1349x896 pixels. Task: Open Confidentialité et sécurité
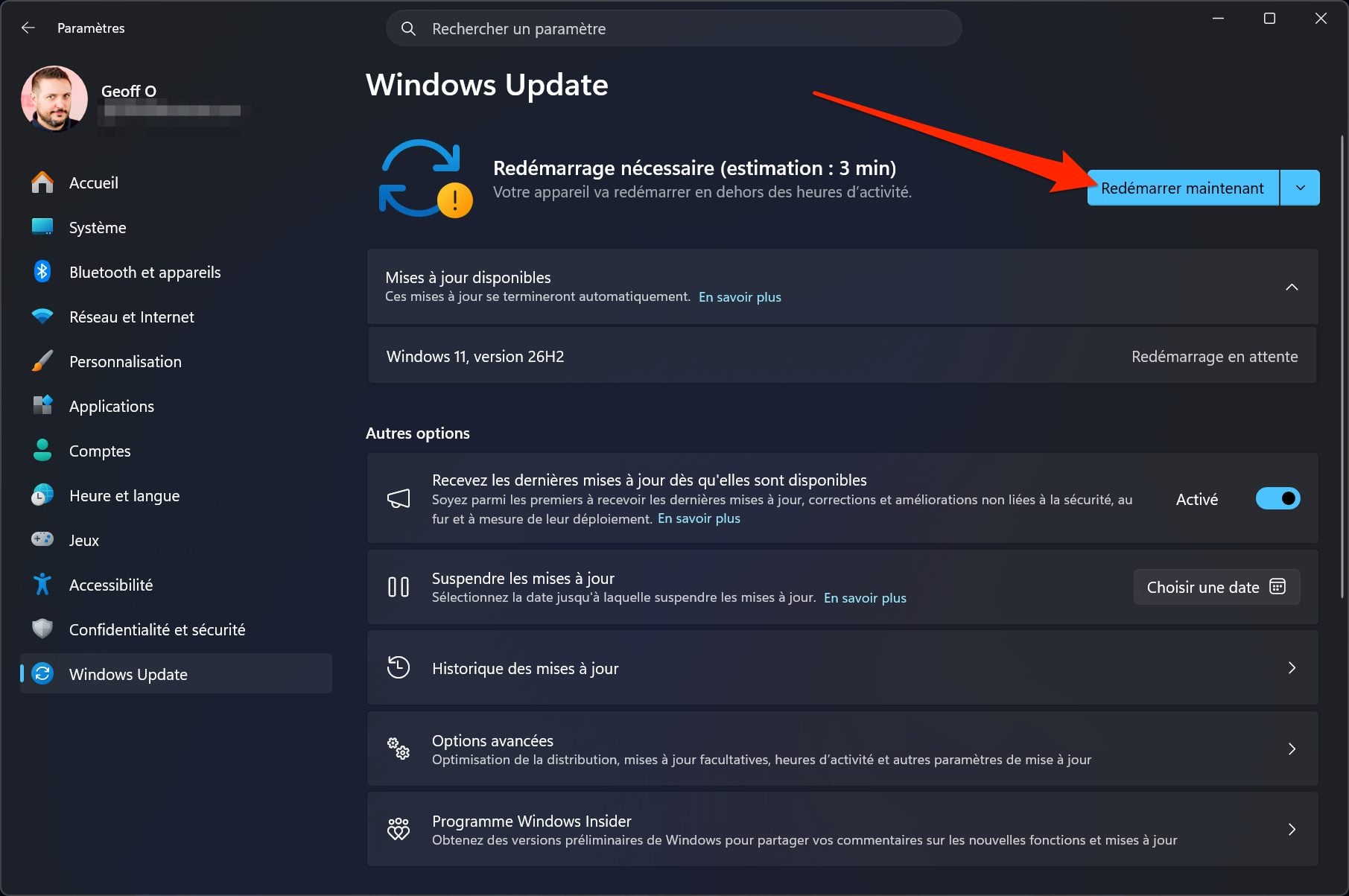(176, 629)
